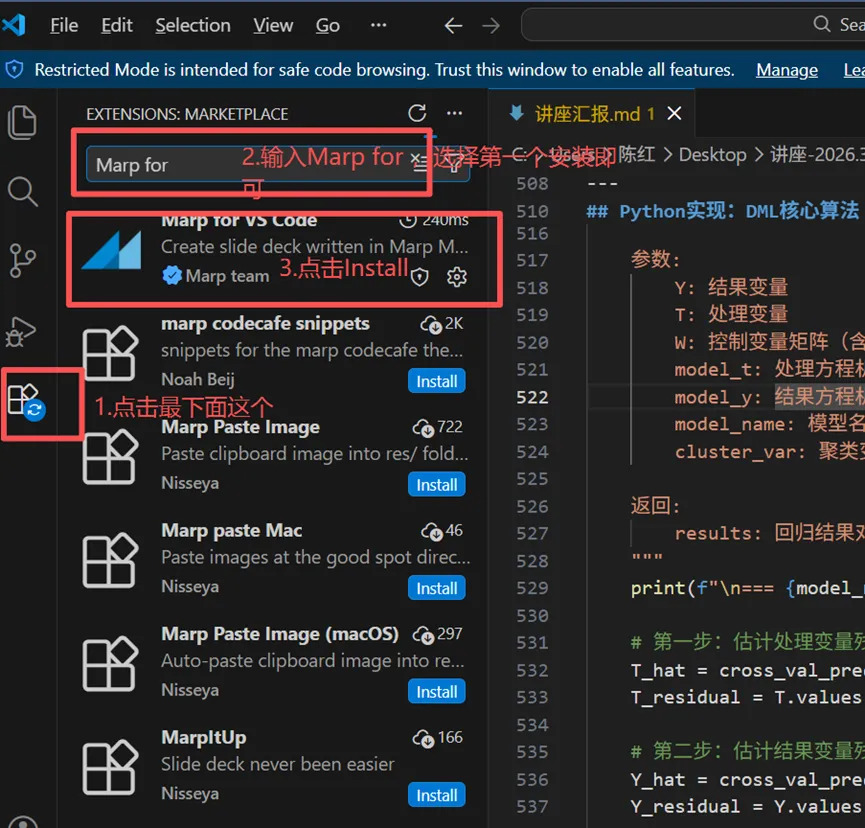865x828 pixels.
Task: Click the heading Python实现: DML核心算法
Action: click(723, 211)
